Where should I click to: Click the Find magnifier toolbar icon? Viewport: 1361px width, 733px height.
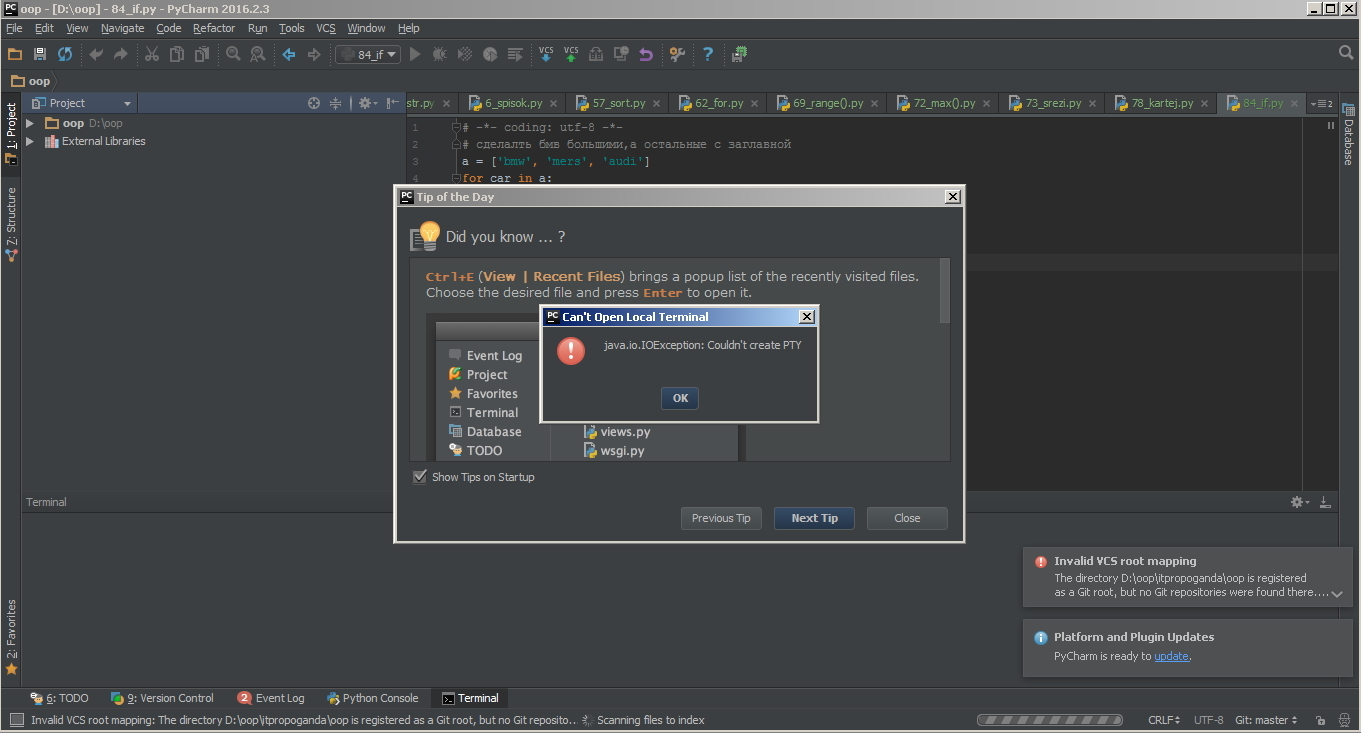[x=233, y=54]
